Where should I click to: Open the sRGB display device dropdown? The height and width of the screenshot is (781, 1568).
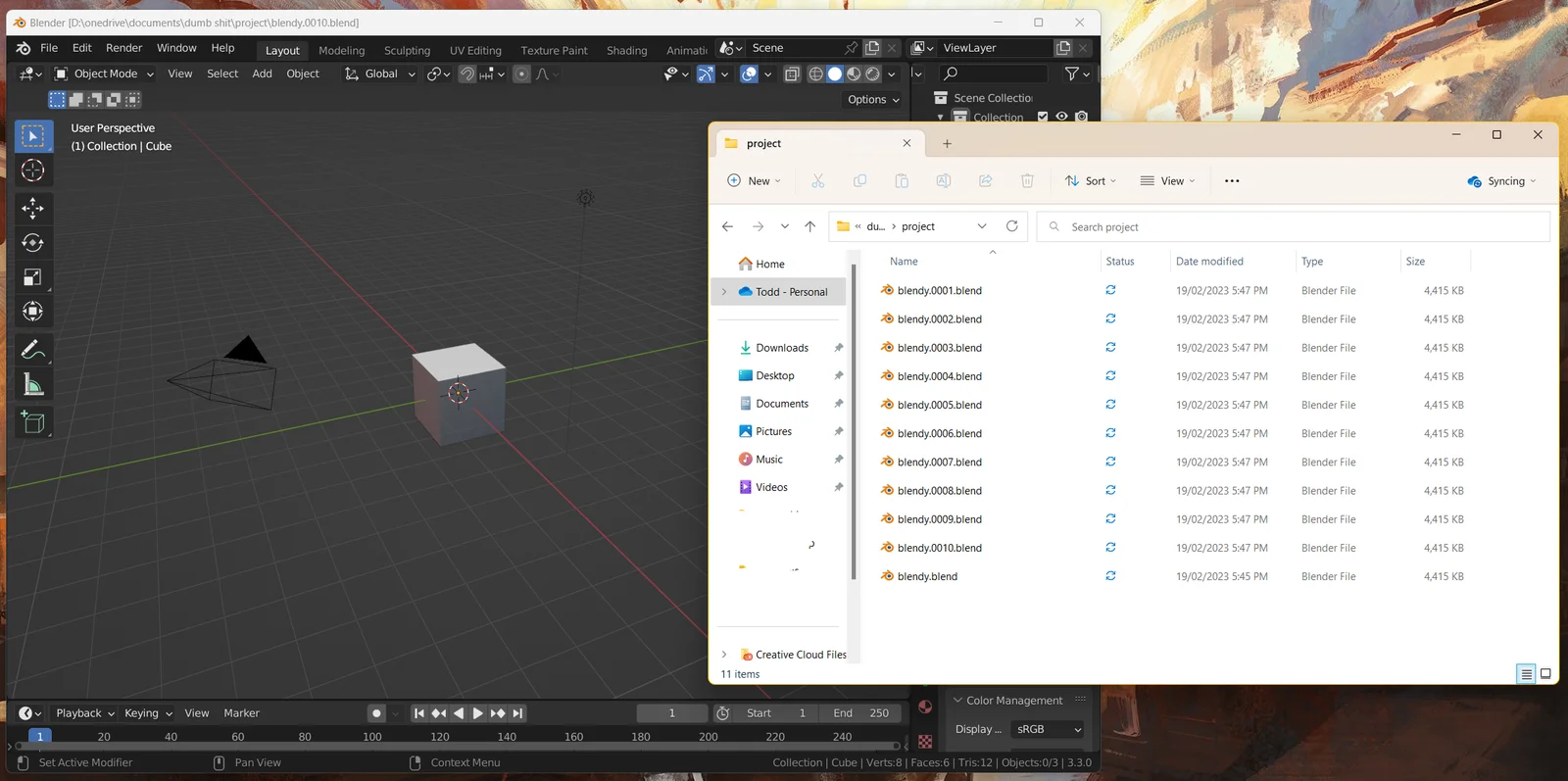pos(1049,729)
